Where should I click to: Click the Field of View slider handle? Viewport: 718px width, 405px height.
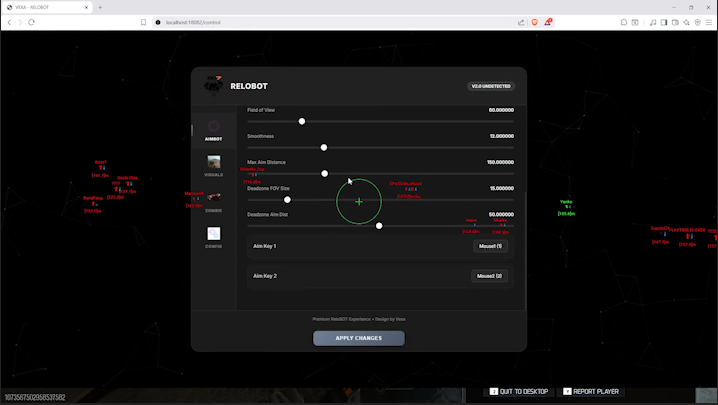pos(302,121)
